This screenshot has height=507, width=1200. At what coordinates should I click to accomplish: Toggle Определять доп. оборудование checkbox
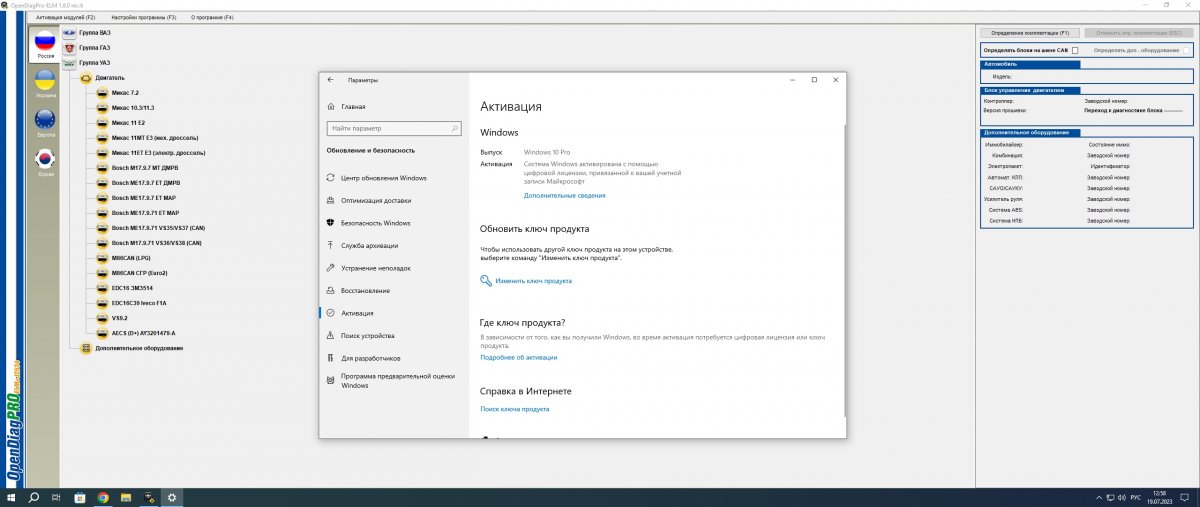pos(1186,49)
